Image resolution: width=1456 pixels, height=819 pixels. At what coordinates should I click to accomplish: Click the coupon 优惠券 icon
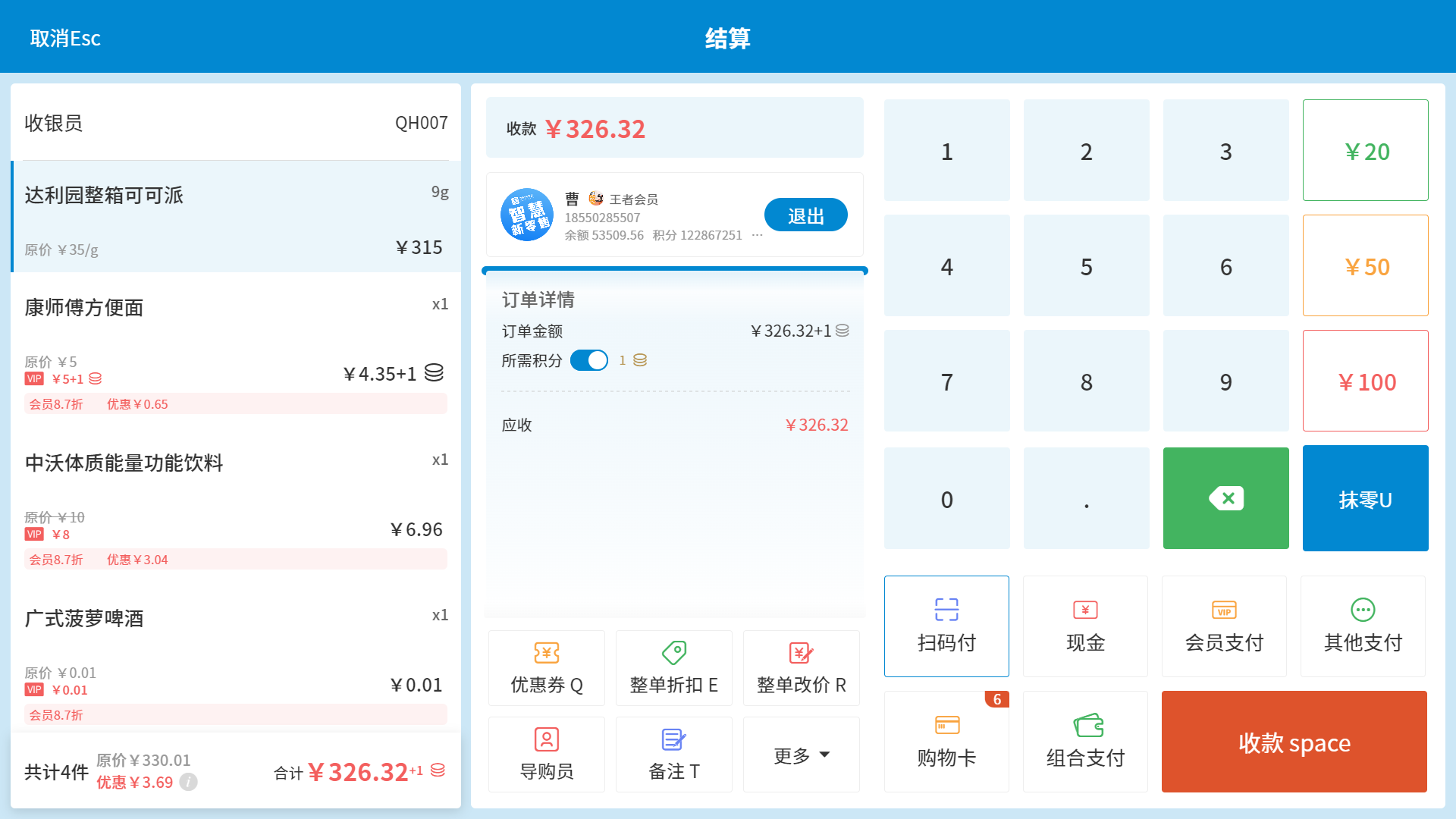[546, 653]
